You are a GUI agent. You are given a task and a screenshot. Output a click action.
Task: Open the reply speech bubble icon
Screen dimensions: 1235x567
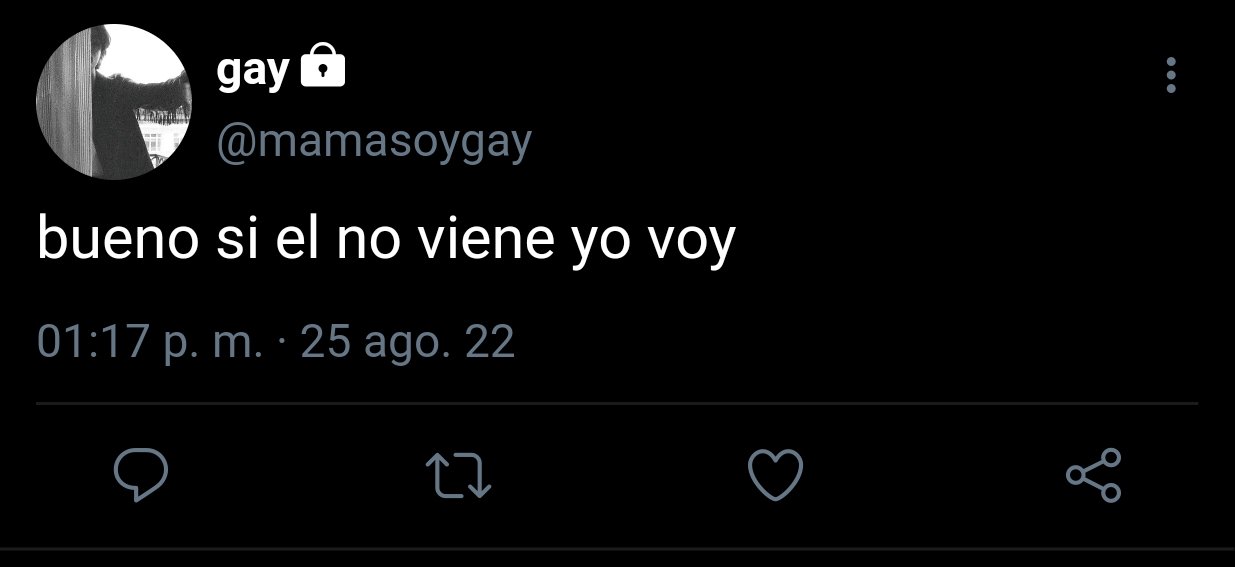click(139, 474)
